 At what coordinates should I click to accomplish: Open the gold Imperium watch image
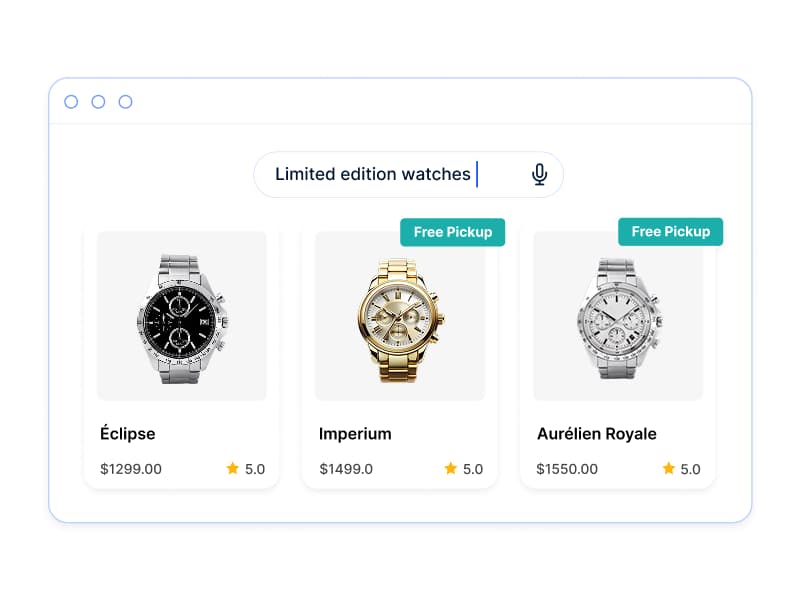click(400, 316)
